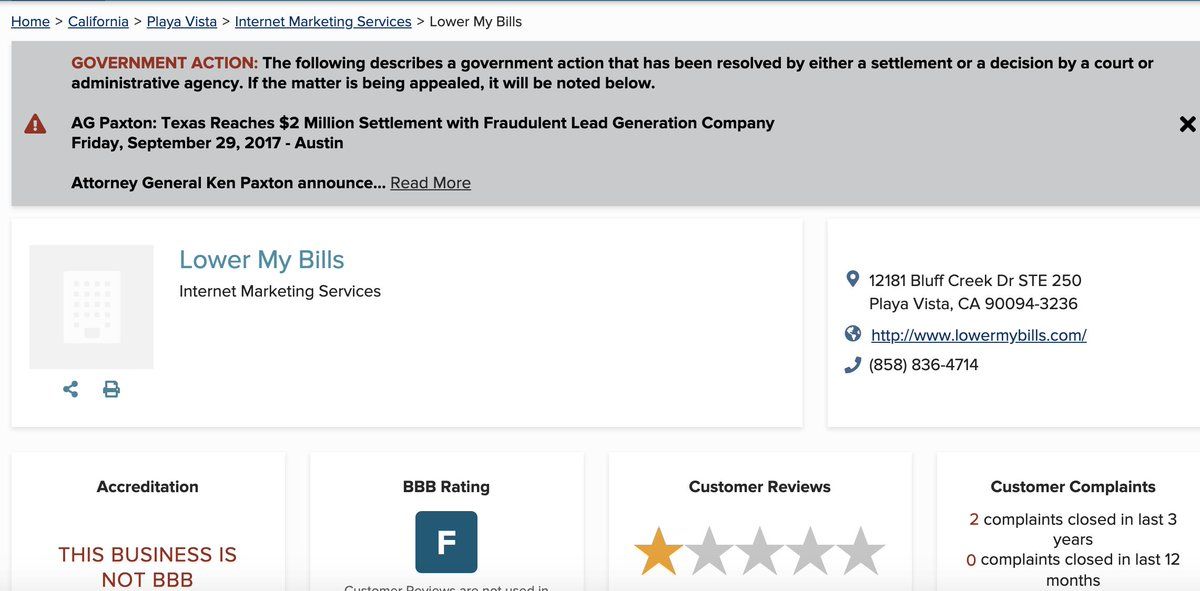The height and width of the screenshot is (591, 1200).
Task: Open the California breadcrumb link
Action: [98, 21]
